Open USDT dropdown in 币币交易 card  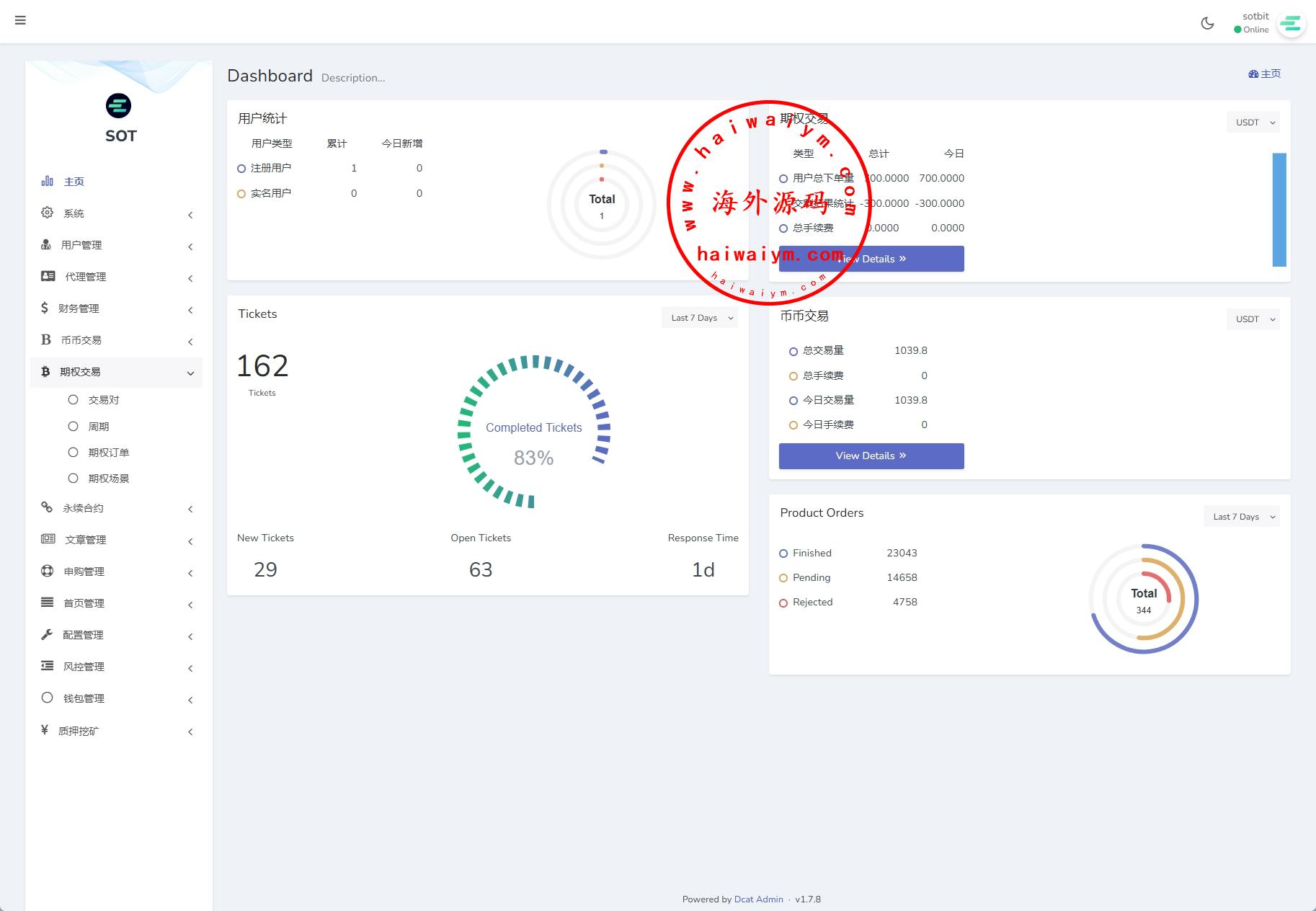tap(1253, 319)
